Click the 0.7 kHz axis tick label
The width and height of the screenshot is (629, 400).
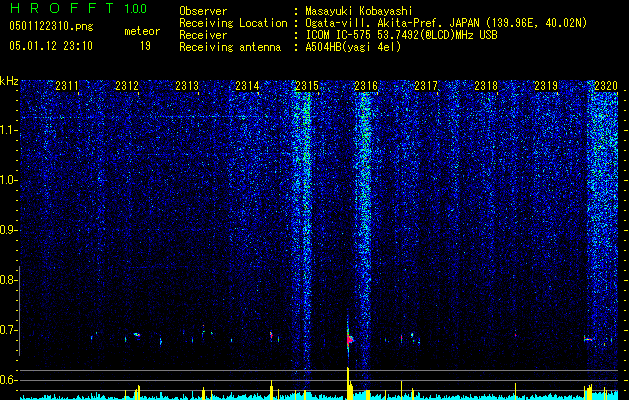7,330
